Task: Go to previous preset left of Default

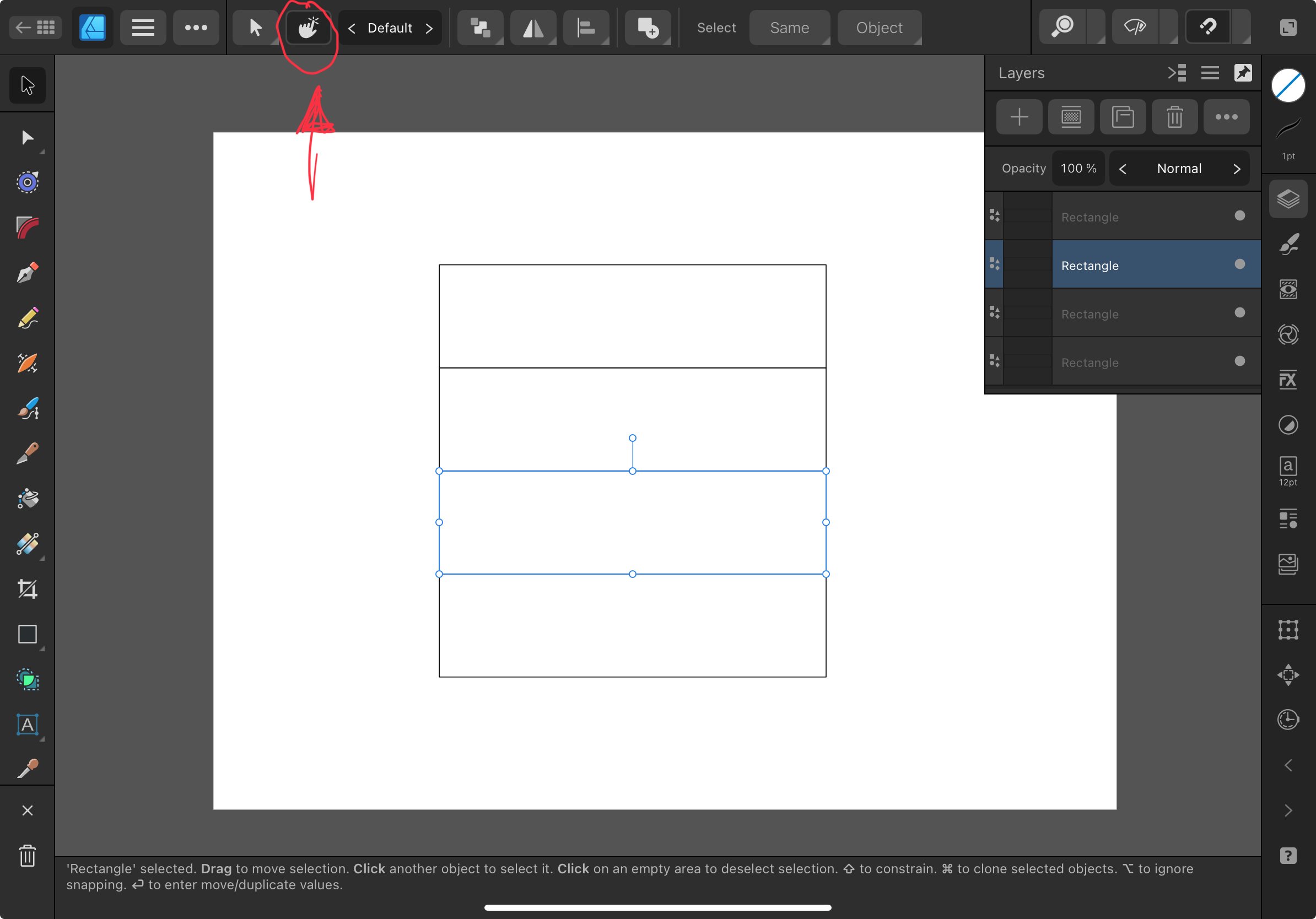Action: pos(352,28)
